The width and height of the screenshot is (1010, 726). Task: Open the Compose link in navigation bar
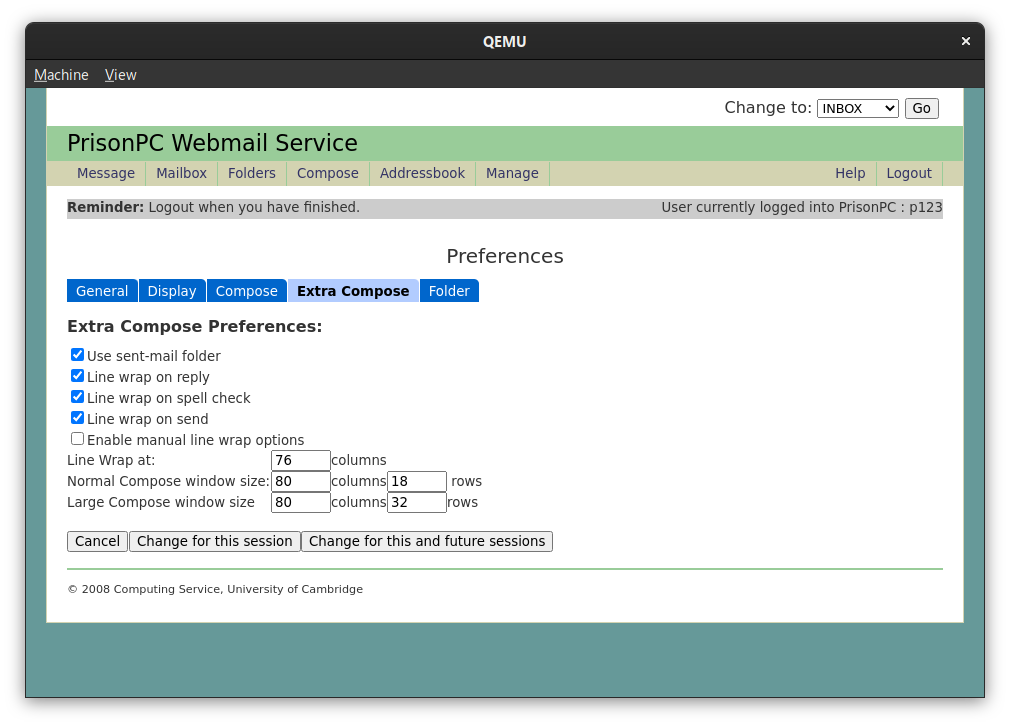[x=328, y=173]
